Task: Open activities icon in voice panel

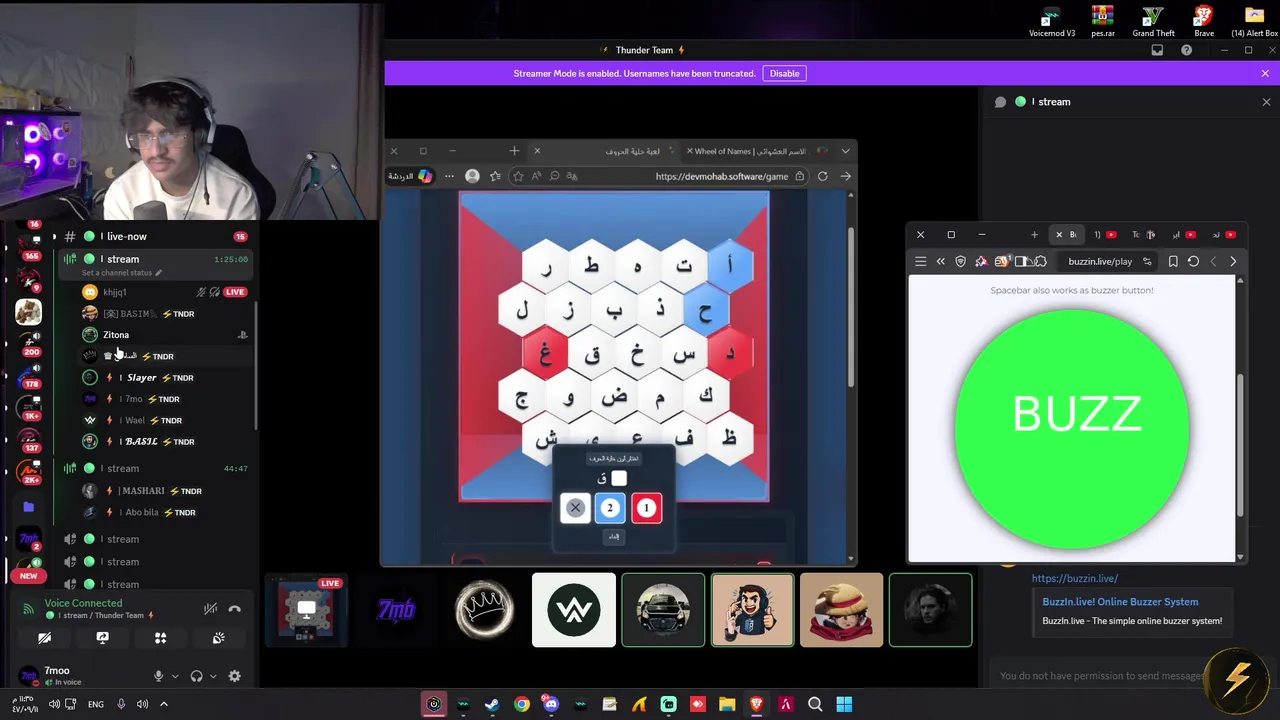Action: 160,638
